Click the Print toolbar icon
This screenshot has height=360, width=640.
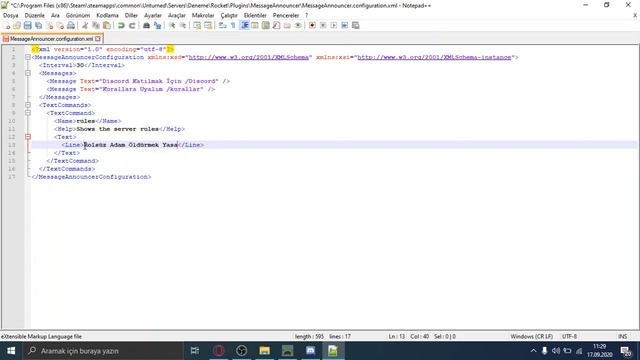click(x=71, y=25)
